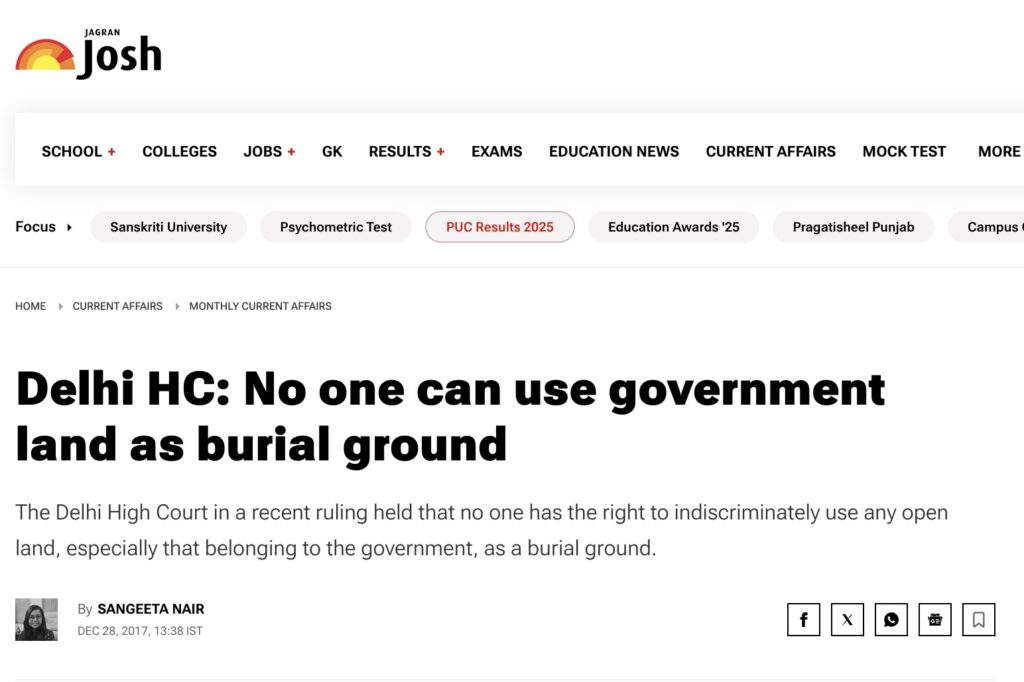Click the Jagran Josh logo
The height and width of the screenshot is (682, 1024).
(x=88, y=54)
